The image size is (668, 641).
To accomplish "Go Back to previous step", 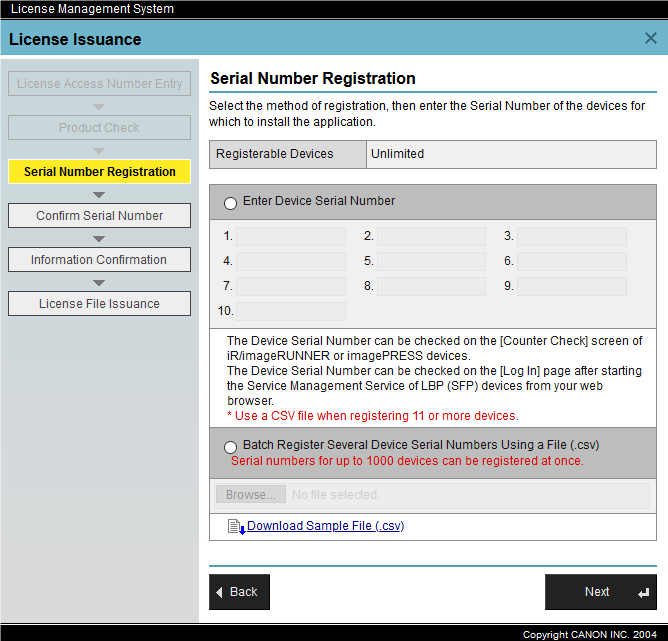I will click(239, 592).
